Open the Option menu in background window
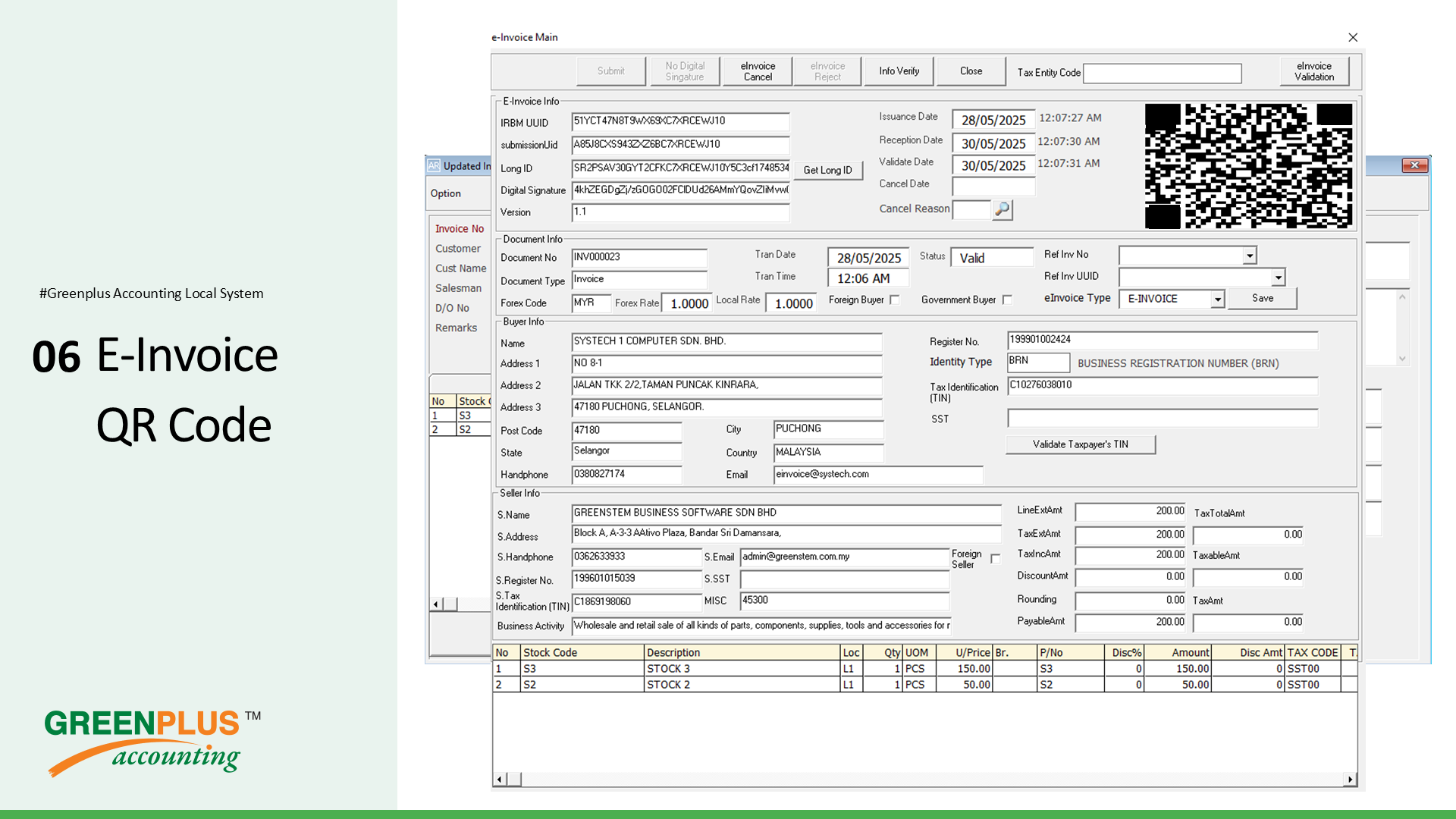The image size is (1456, 819). pyautogui.click(x=446, y=193)
